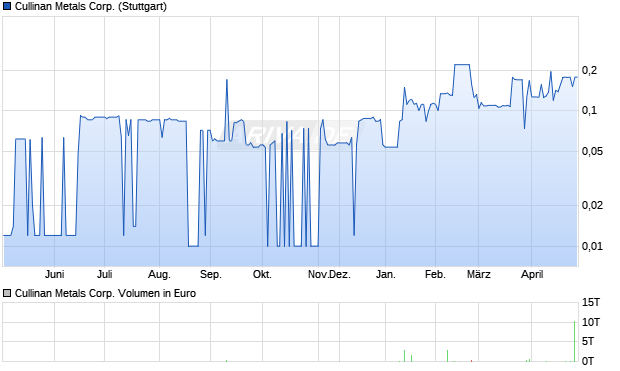Image resolution: width=620 pixels, height=371 pixels.
Task: Click the '0,05' price axis value
Action: tap(593, 151)
